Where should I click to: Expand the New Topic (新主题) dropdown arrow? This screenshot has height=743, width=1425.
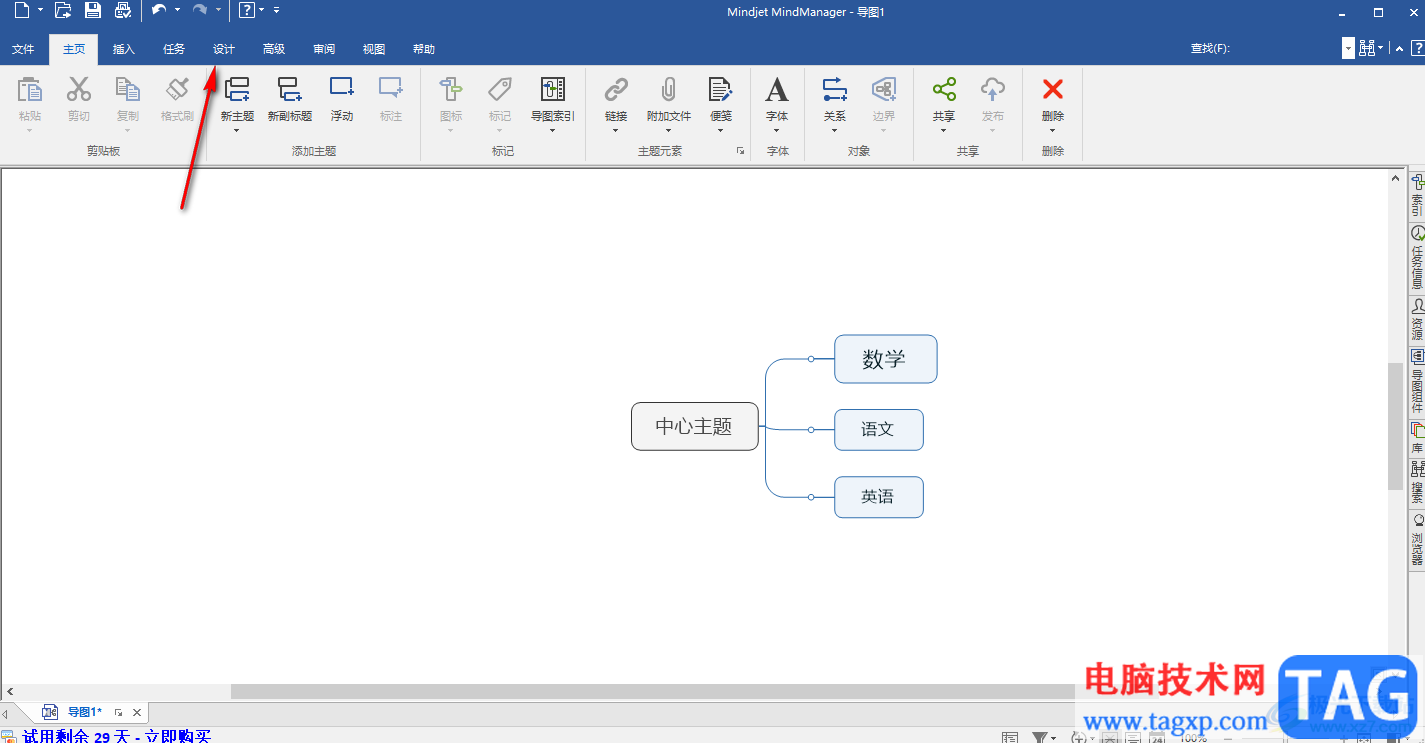(237, 130)
